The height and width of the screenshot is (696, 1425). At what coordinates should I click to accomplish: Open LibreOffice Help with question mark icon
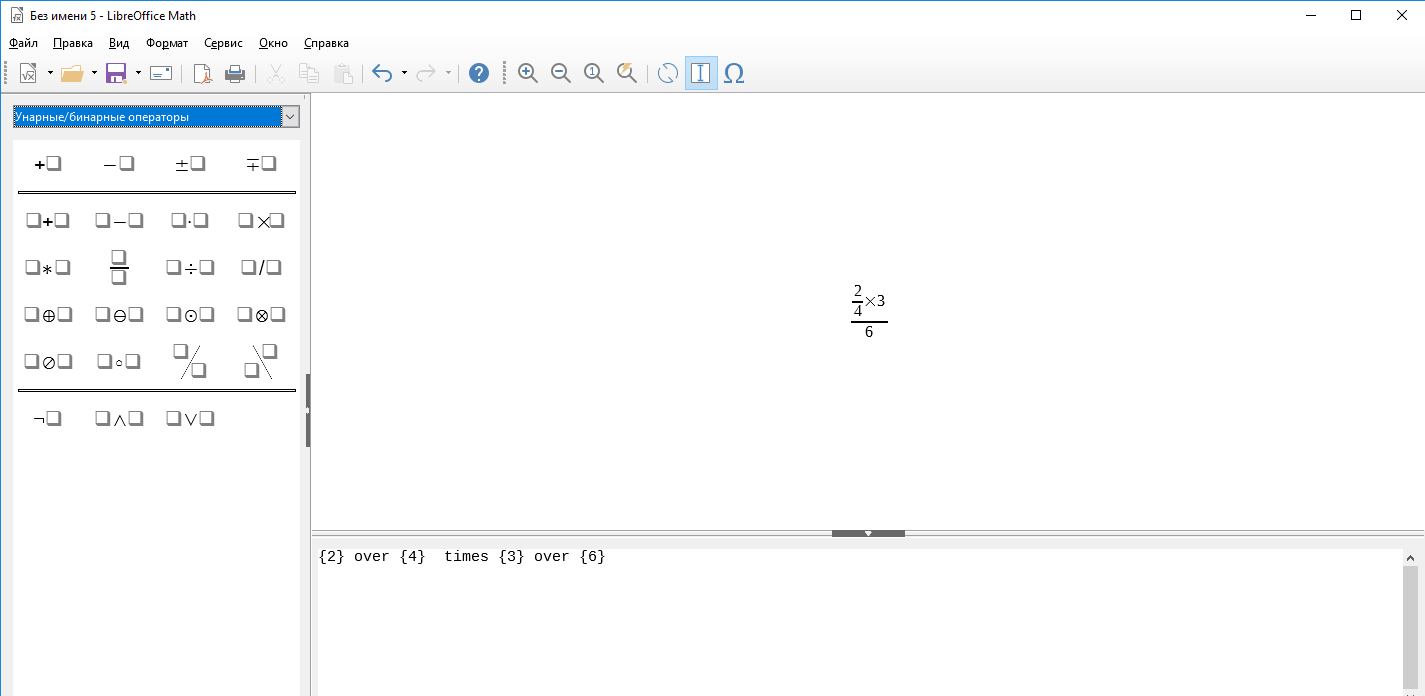[479, 73]
